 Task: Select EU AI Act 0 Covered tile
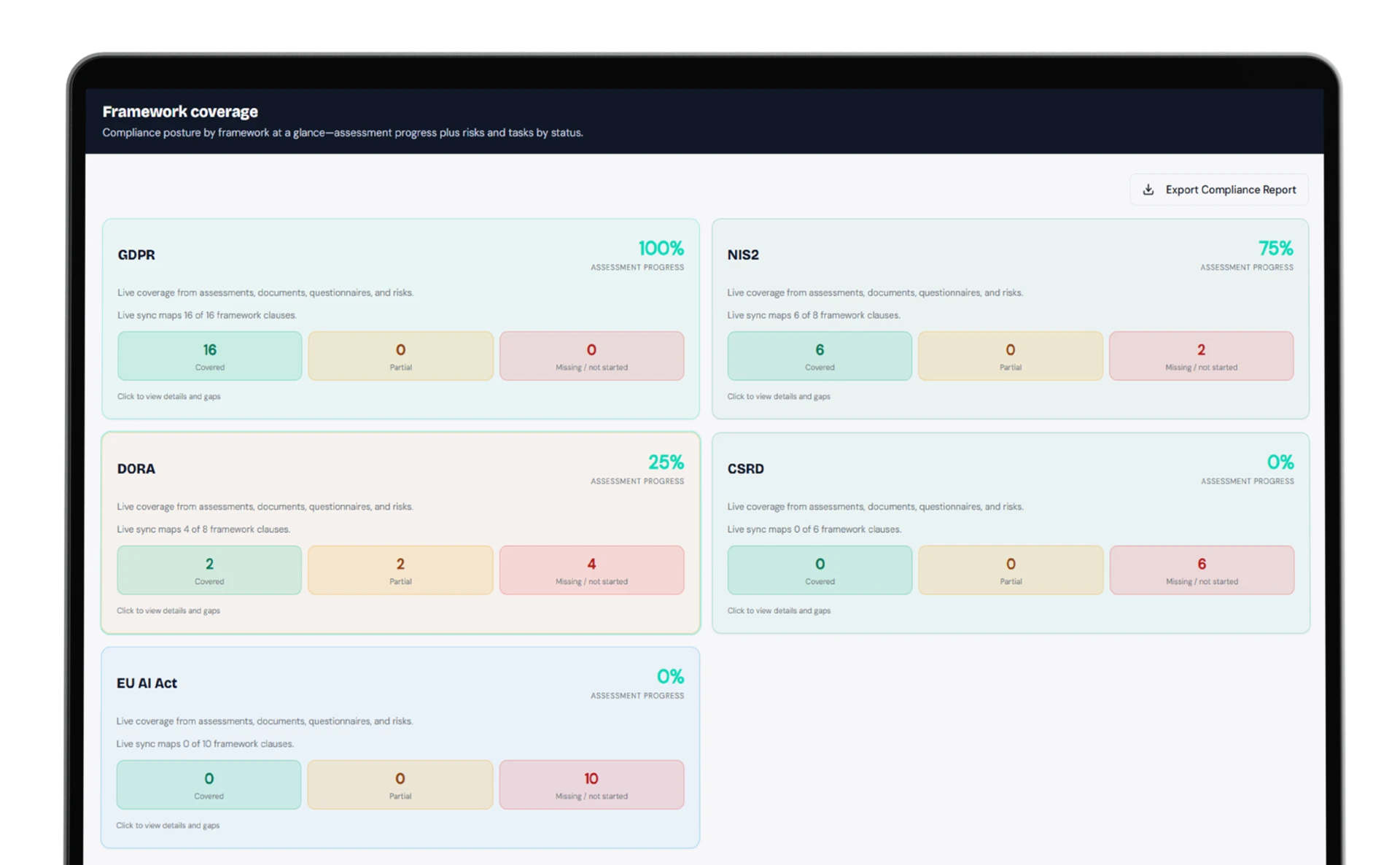pyautogui.click(x=209, y=785)
